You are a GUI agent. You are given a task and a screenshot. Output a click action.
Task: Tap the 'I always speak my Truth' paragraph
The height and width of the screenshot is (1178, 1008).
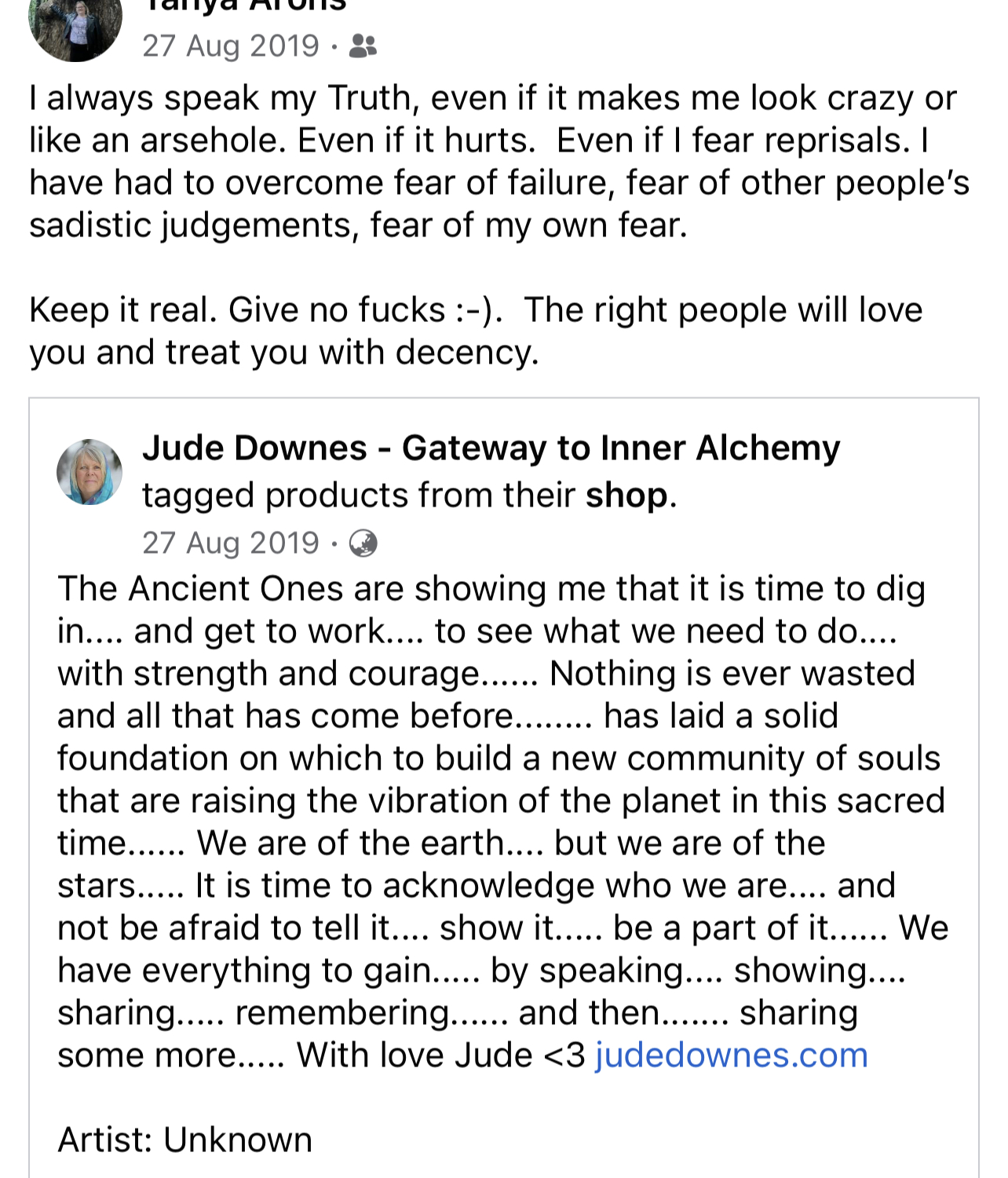coord(499,162)
